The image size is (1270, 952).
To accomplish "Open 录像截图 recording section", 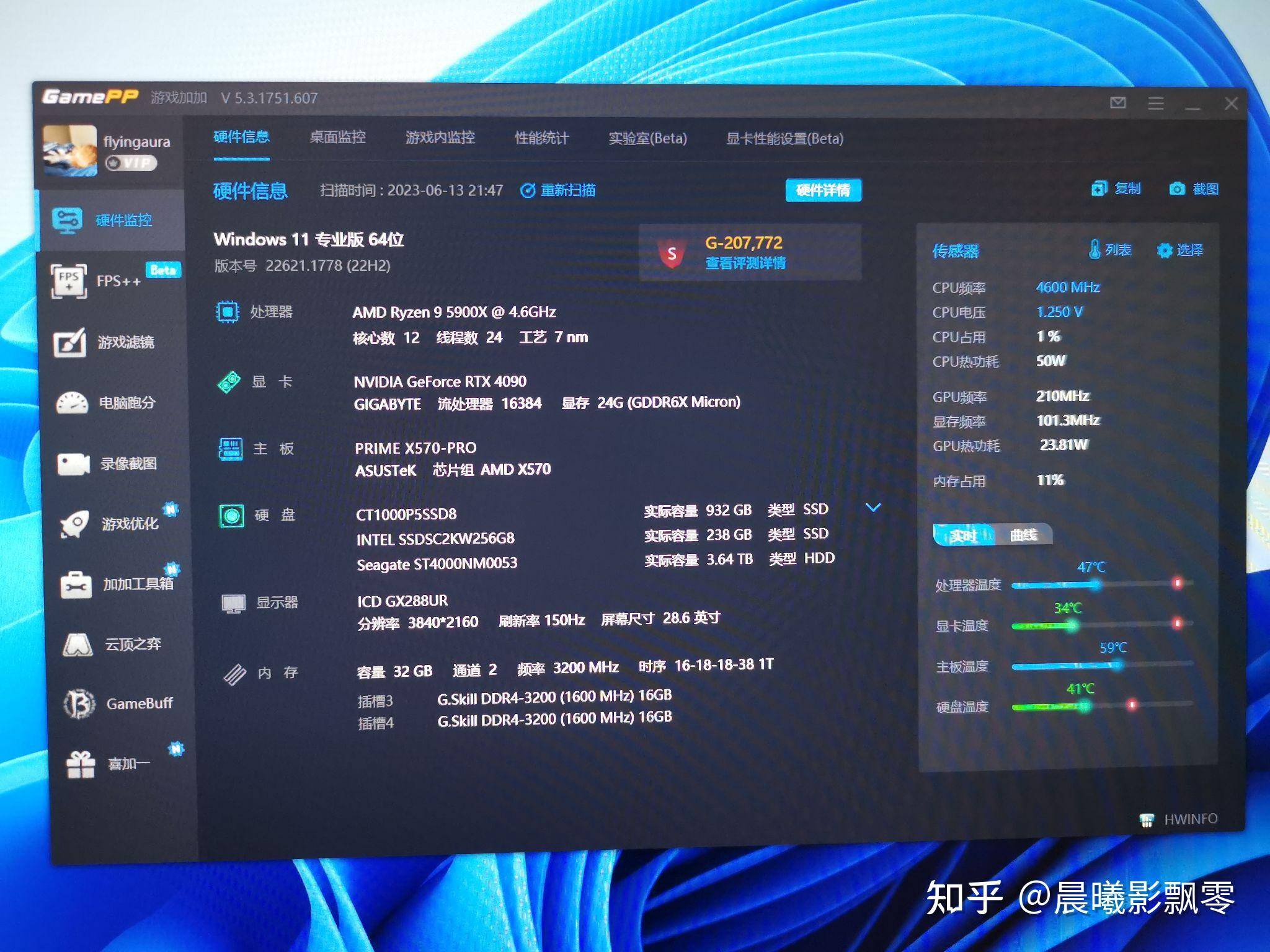I will [x=107, y=464].
